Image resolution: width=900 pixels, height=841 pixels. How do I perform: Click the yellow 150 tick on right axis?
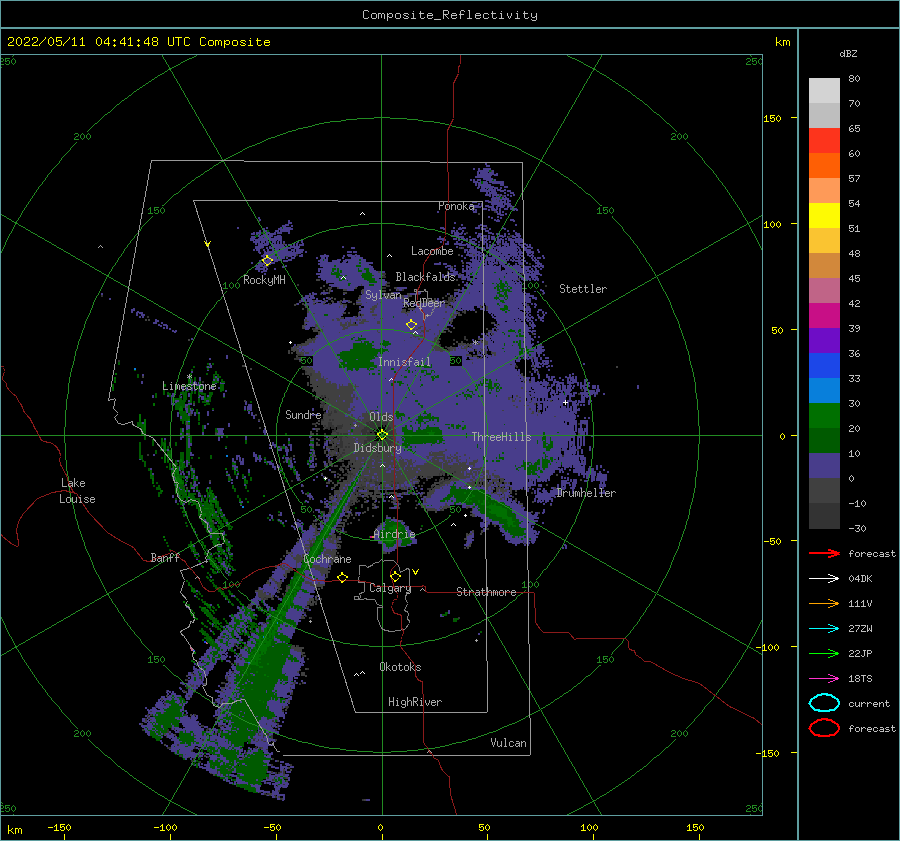click(x=772, y=118)
